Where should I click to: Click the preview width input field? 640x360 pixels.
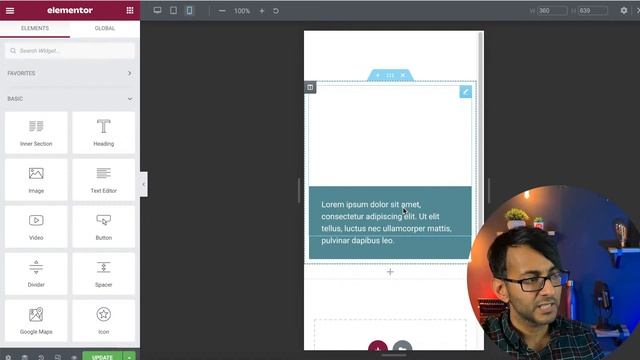[x=552, y=11]
